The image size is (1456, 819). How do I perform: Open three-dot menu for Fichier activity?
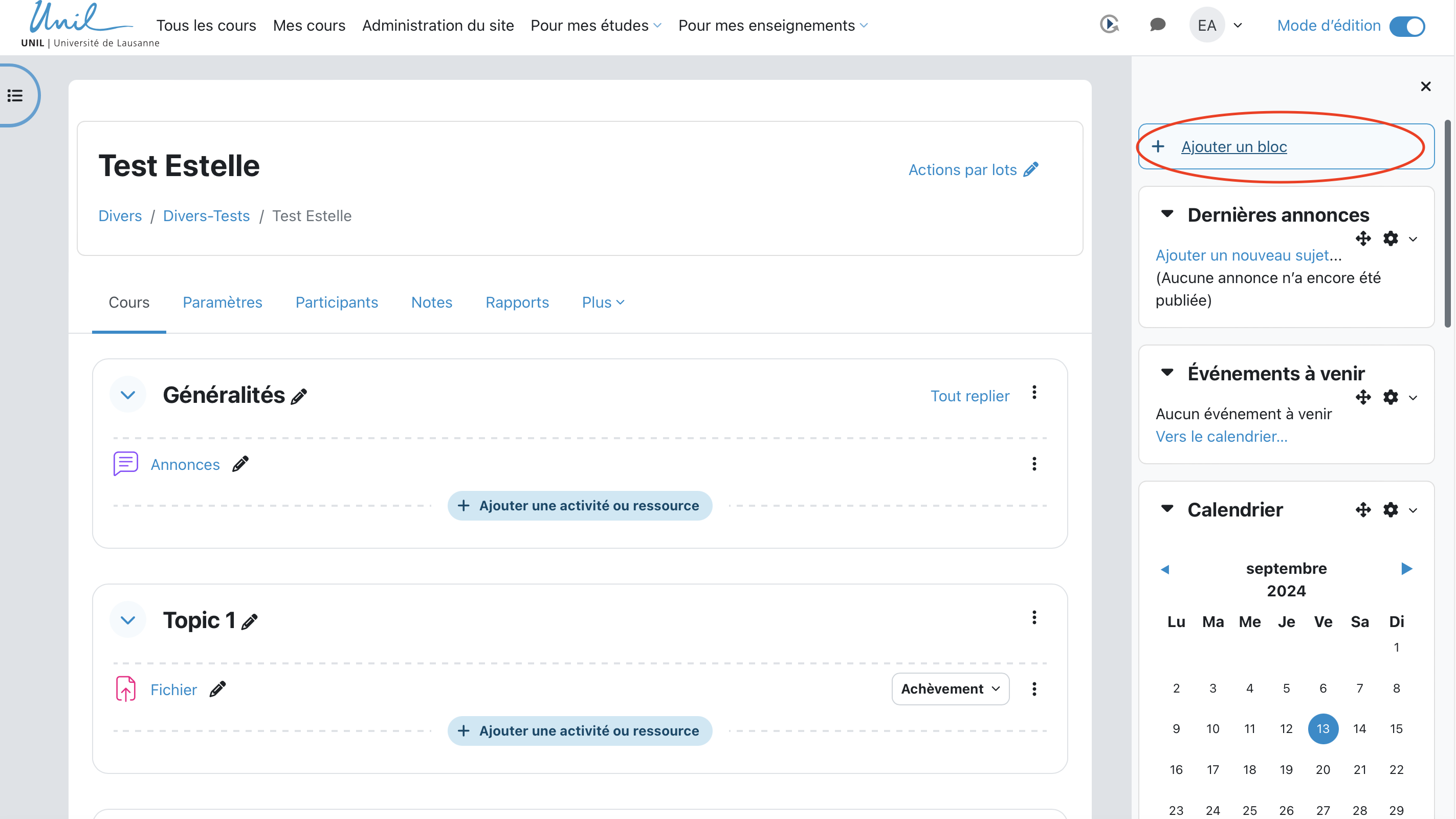pos(1034,688)
